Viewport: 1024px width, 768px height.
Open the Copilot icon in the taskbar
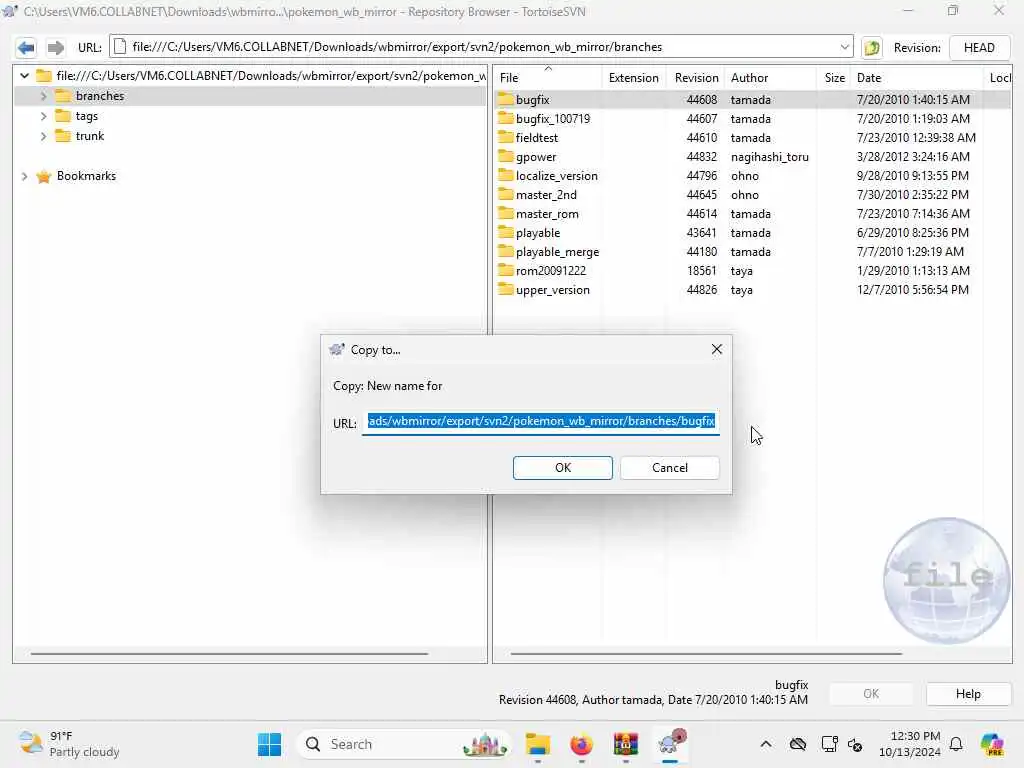click(992, 744)
